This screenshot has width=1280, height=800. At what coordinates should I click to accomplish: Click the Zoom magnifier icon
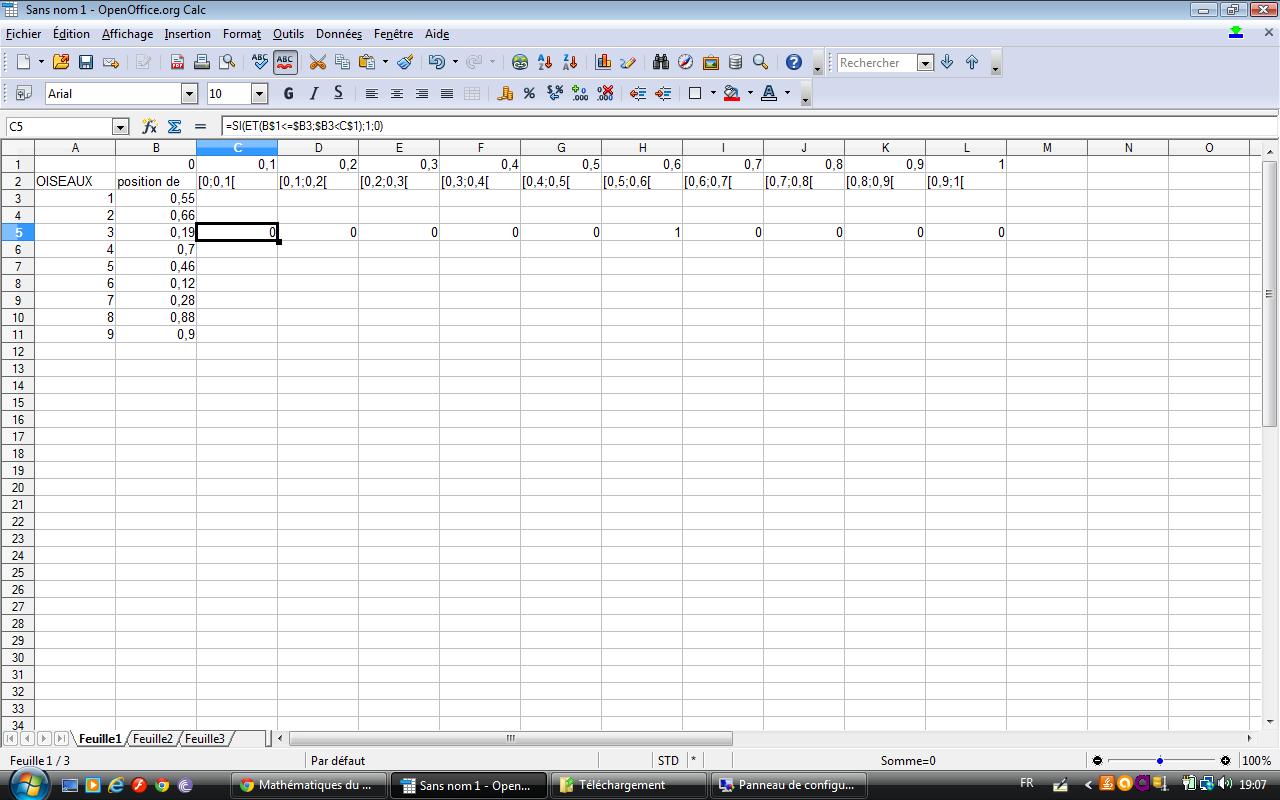761,62
